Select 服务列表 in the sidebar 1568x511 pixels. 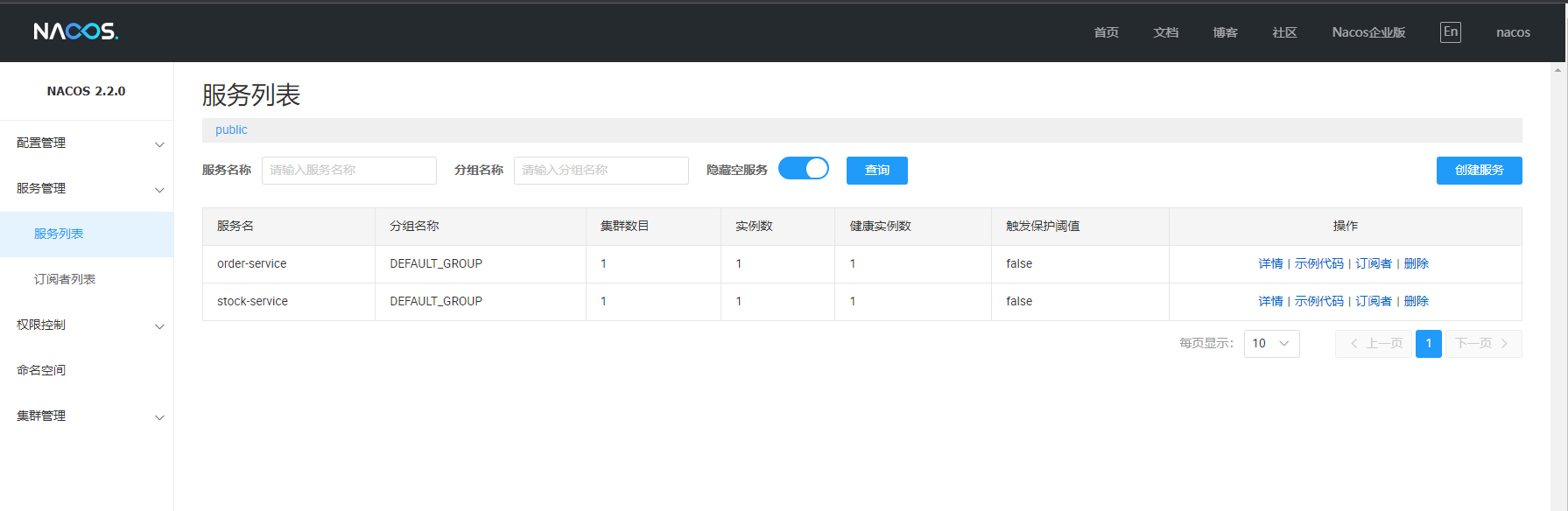click(59, 234)
